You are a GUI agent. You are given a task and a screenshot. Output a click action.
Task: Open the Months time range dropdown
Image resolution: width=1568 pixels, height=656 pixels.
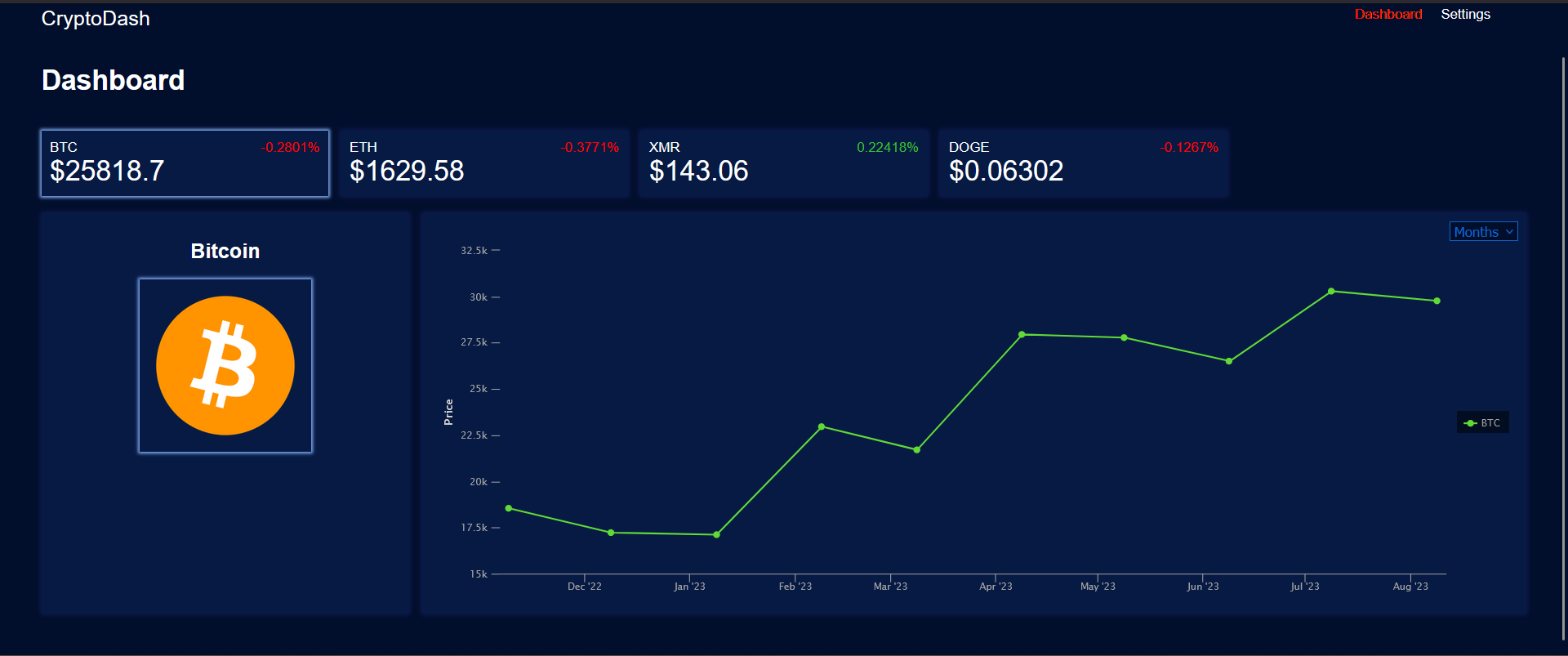(x=1483, y=232)
